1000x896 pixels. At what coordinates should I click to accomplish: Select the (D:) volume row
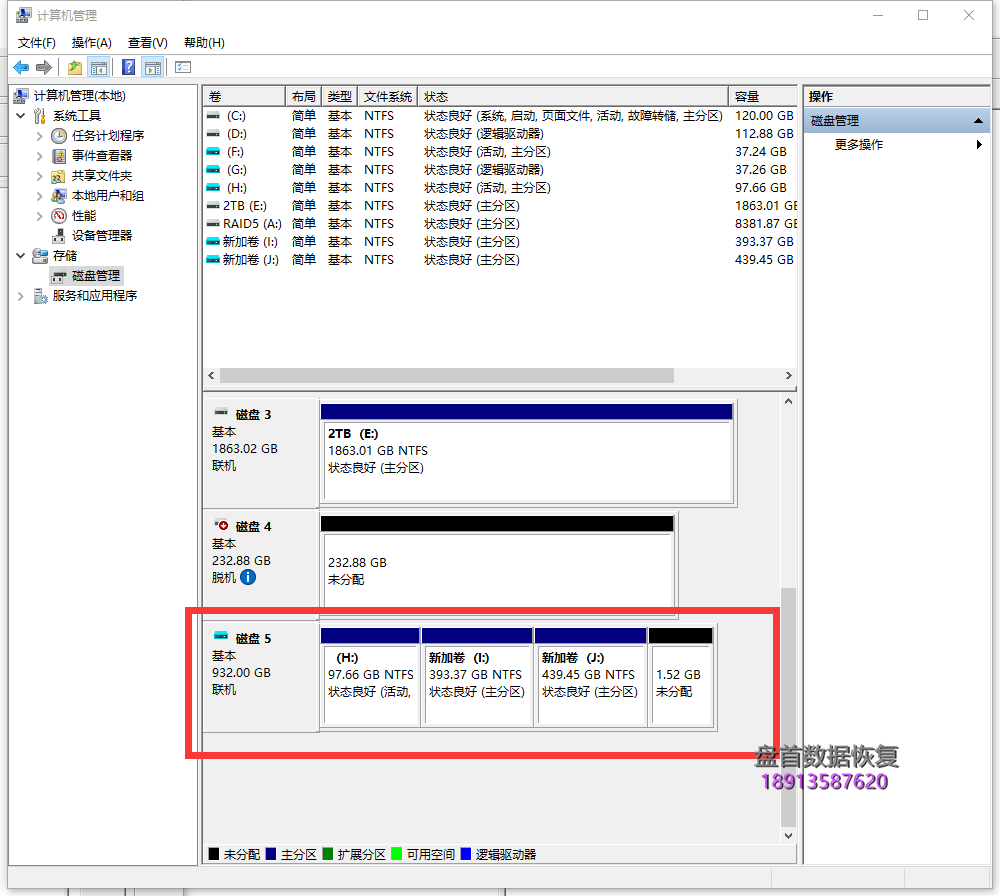(500, 133)
